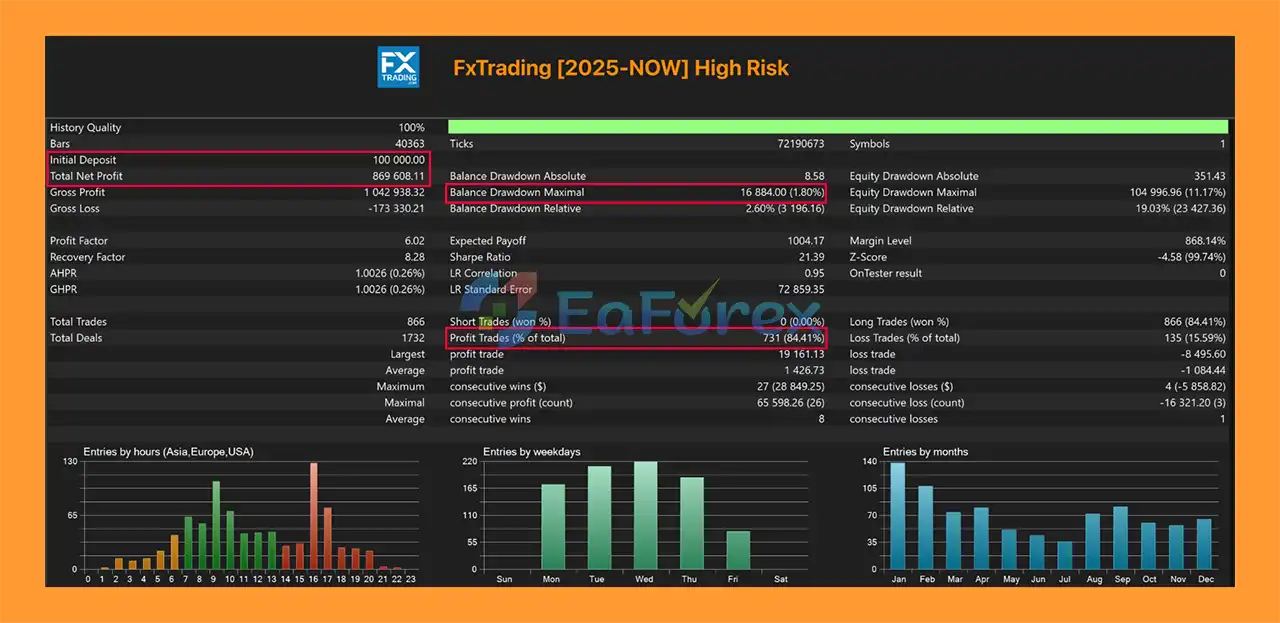Click the Jan bar in months chart
Screen dimensions: 1280x623
tap(898, 517)
